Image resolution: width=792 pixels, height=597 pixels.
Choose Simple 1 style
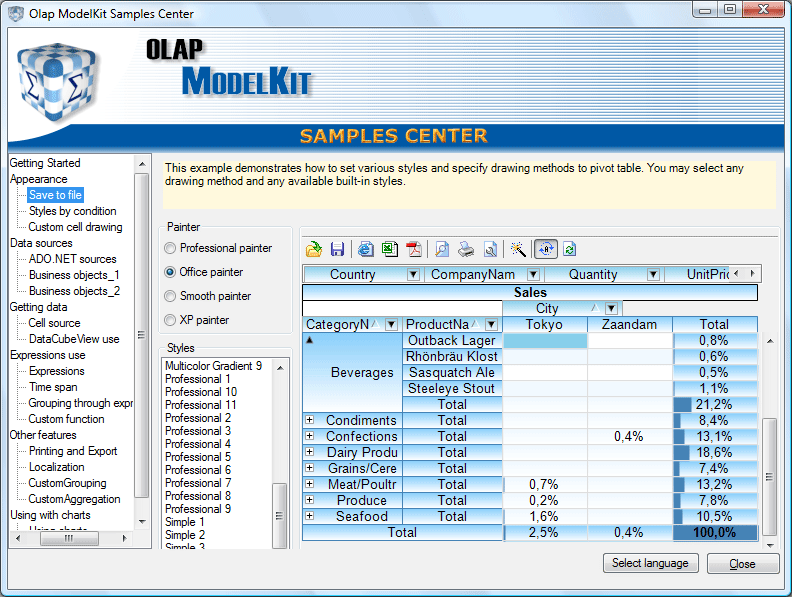(x=185, y=522)
